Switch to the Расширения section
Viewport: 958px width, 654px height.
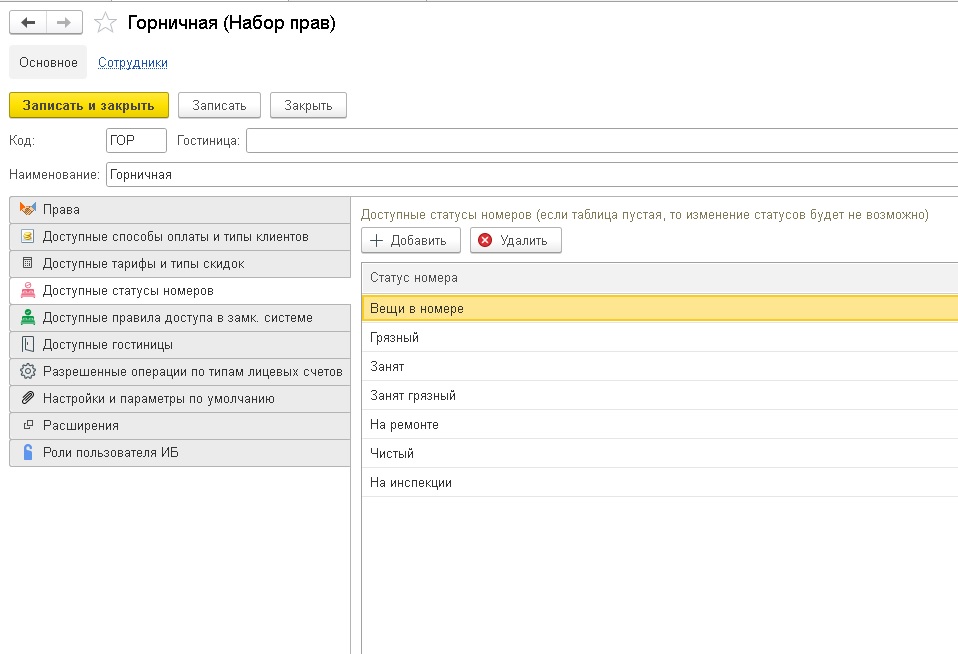tap(78, 425)
